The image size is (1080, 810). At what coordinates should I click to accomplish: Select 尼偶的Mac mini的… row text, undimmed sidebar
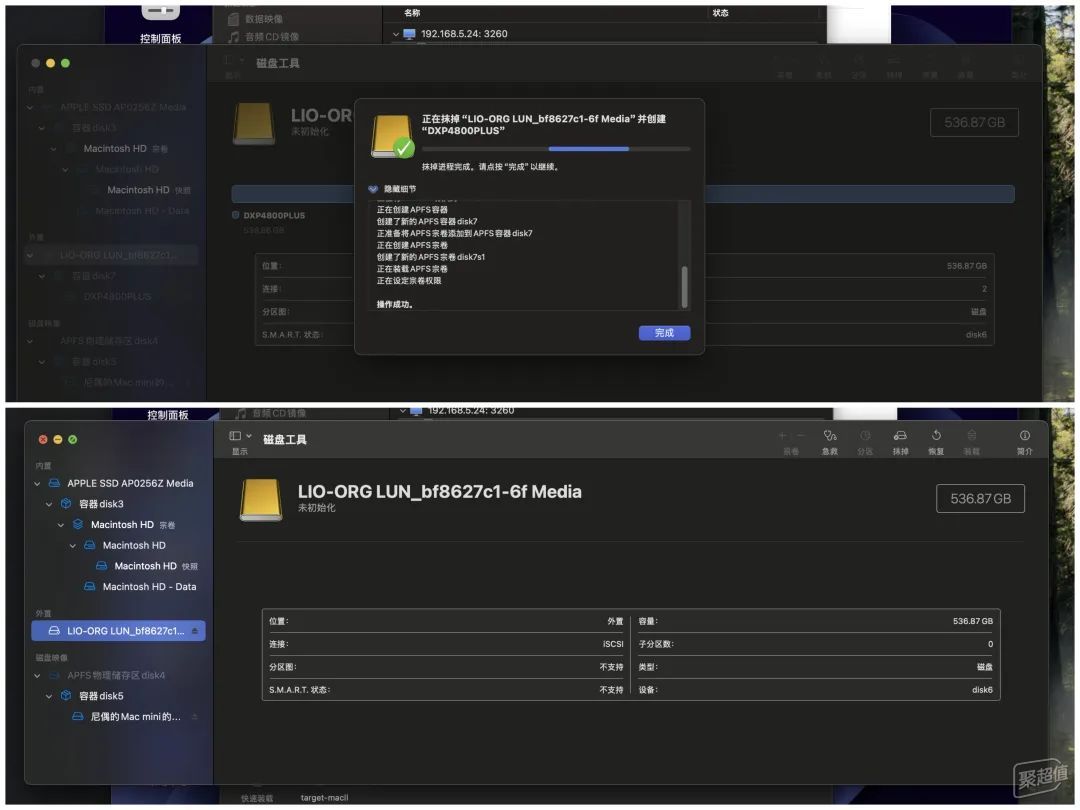(136, 716)
